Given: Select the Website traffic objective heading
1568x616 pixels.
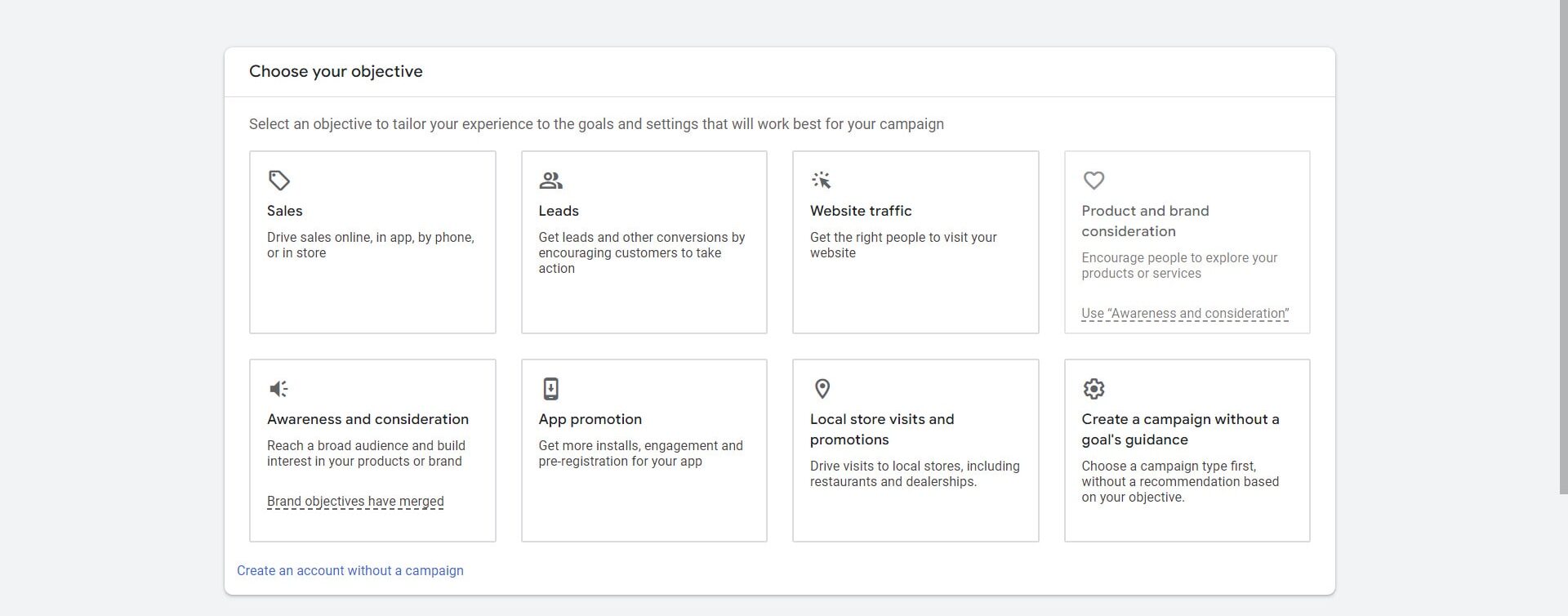Looking at the screenshot, I should click(861, 211).
